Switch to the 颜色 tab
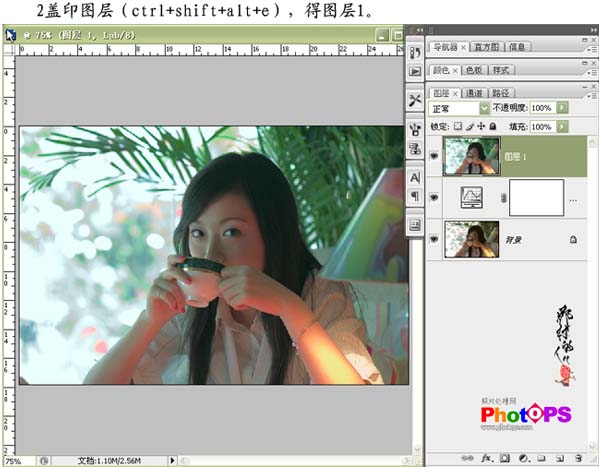Image resolution: width=599 pixels, height=467 pixels. click(x=441, y=70)
